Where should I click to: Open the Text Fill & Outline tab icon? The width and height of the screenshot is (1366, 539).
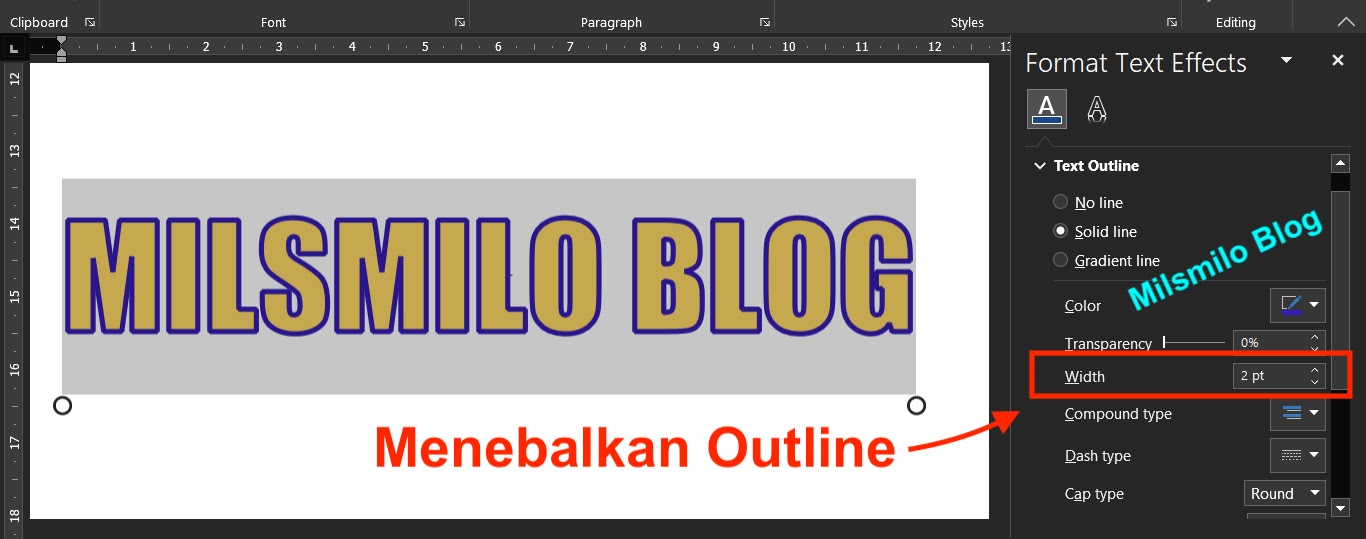1046,109
